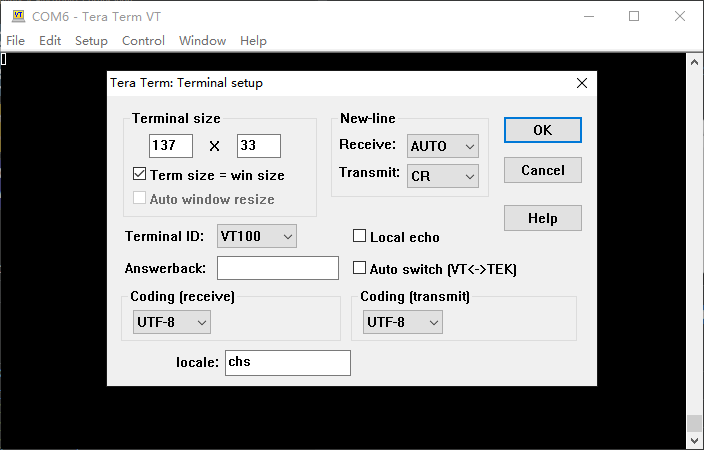Viewport: 704px width, 450px height.
Task: Open the New-line Transmit dropdown
Action: (x=443, y=176)
